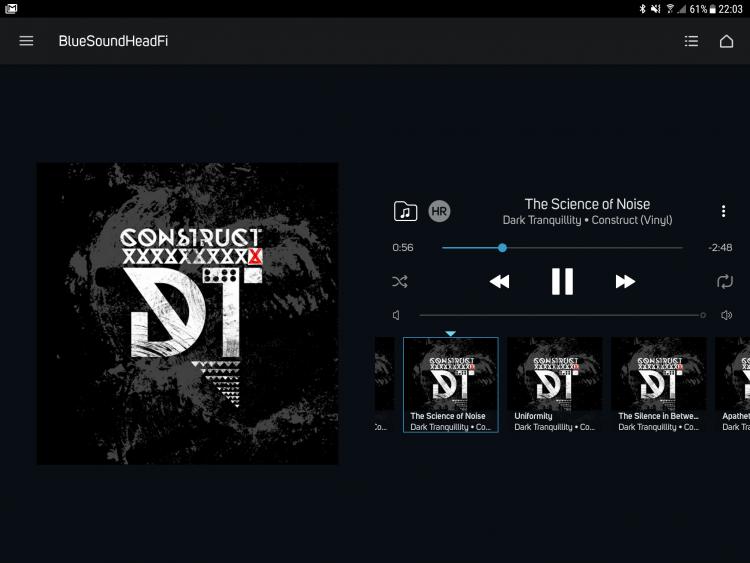Select The Science of Noise queue item
Viewport: 750px width, 563px height.
click(451, 385)
